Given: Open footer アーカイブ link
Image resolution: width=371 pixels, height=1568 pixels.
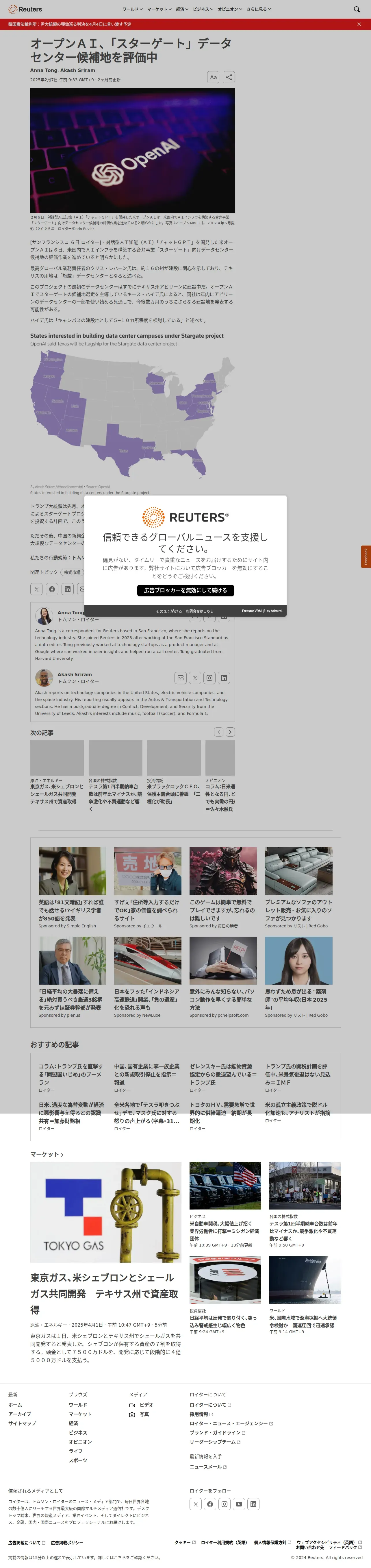Looking at the screenshot, I should pyautogui.click(x=19, y=1414).
